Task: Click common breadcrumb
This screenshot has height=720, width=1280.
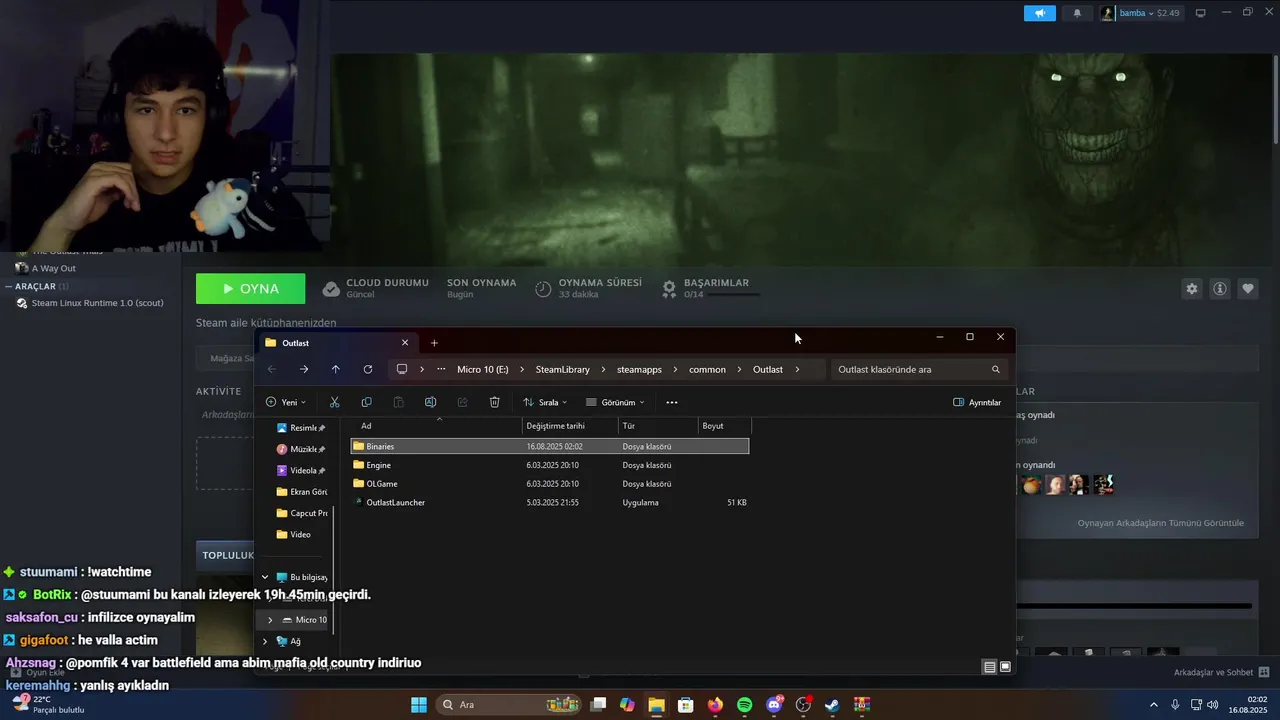Action: (707, 369)
